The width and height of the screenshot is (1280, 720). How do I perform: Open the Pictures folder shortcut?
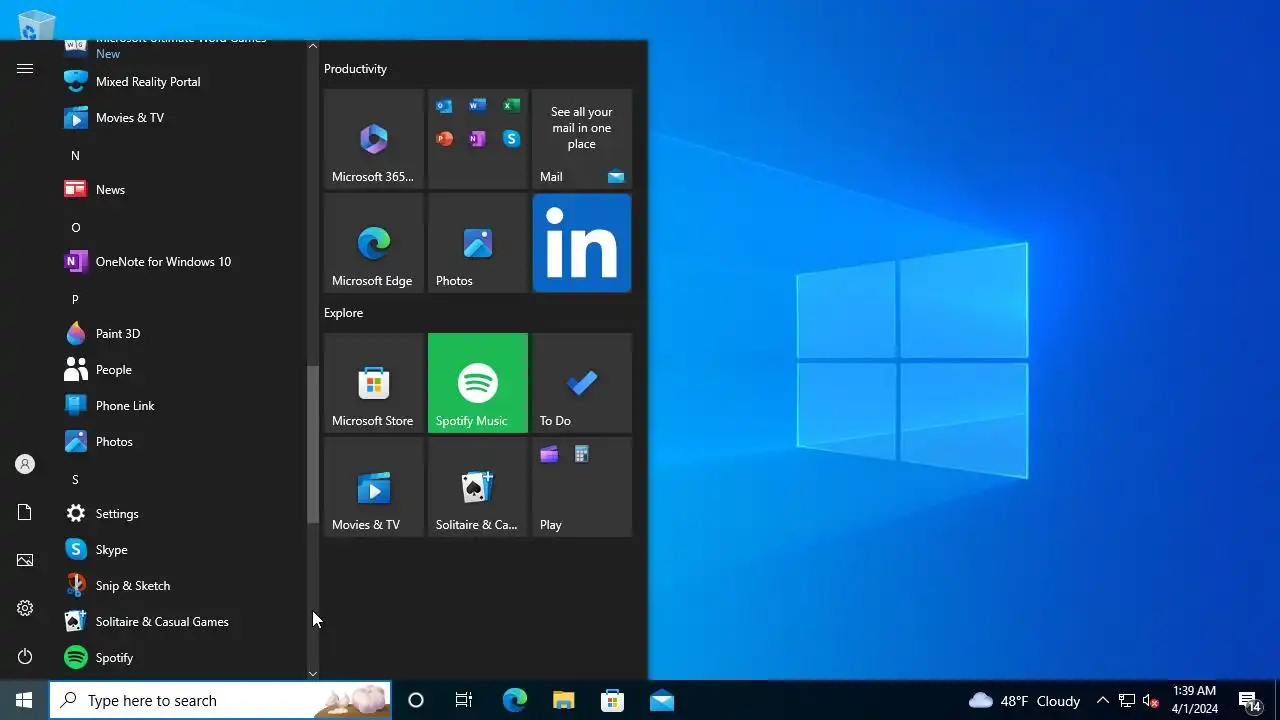[x=25, y=560]
